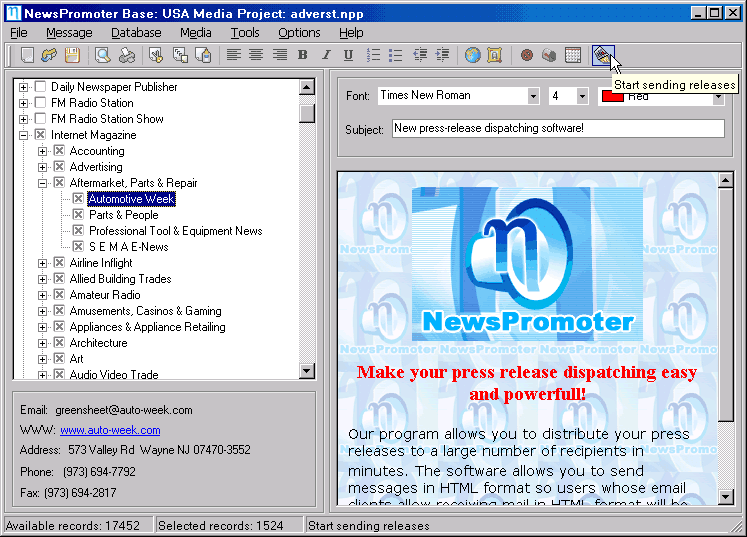Uncheck the Parts & People checkbox
747x537 pixels.
coord(78,214)
